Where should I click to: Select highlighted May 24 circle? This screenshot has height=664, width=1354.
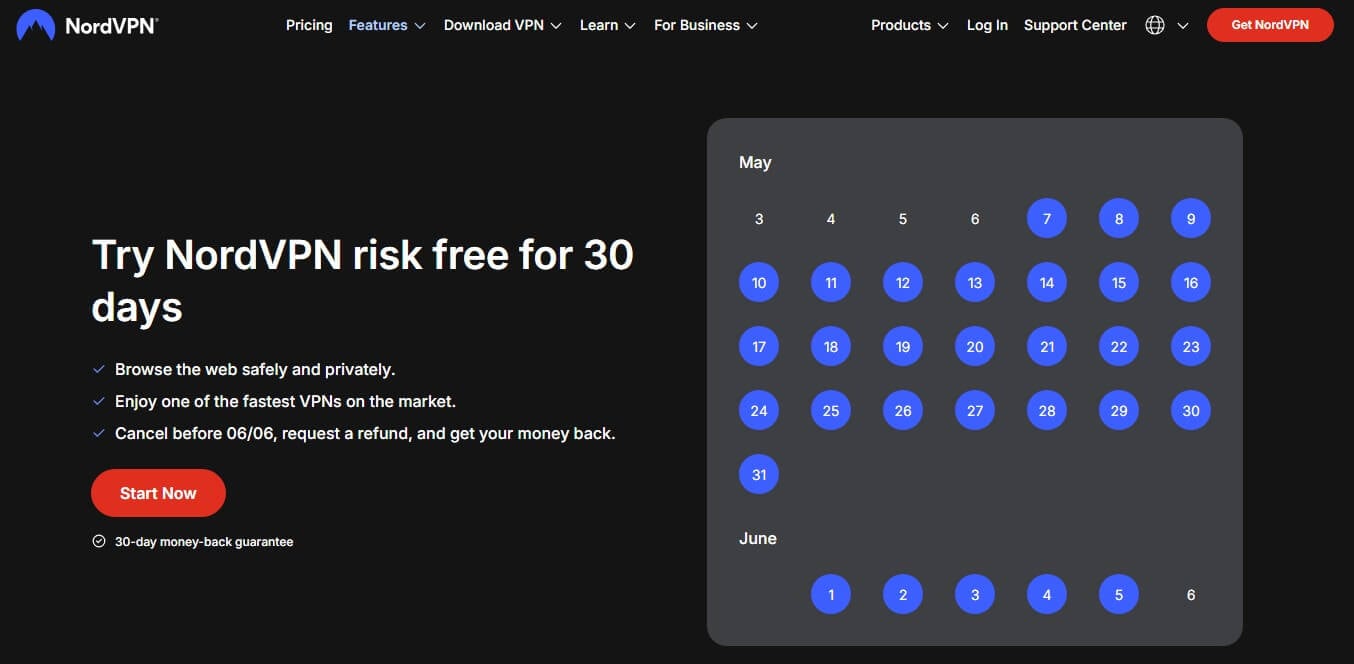pos(759,410)
